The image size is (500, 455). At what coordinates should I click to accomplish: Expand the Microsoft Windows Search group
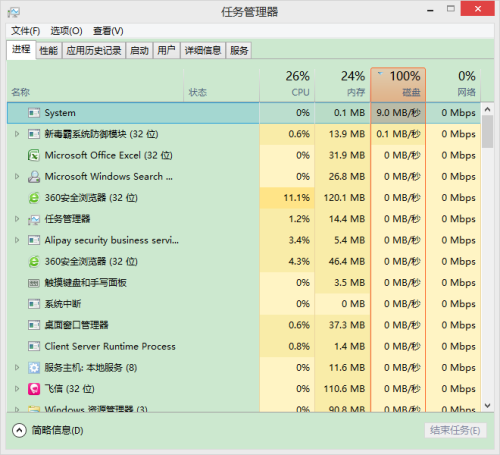tap(17, 176)
